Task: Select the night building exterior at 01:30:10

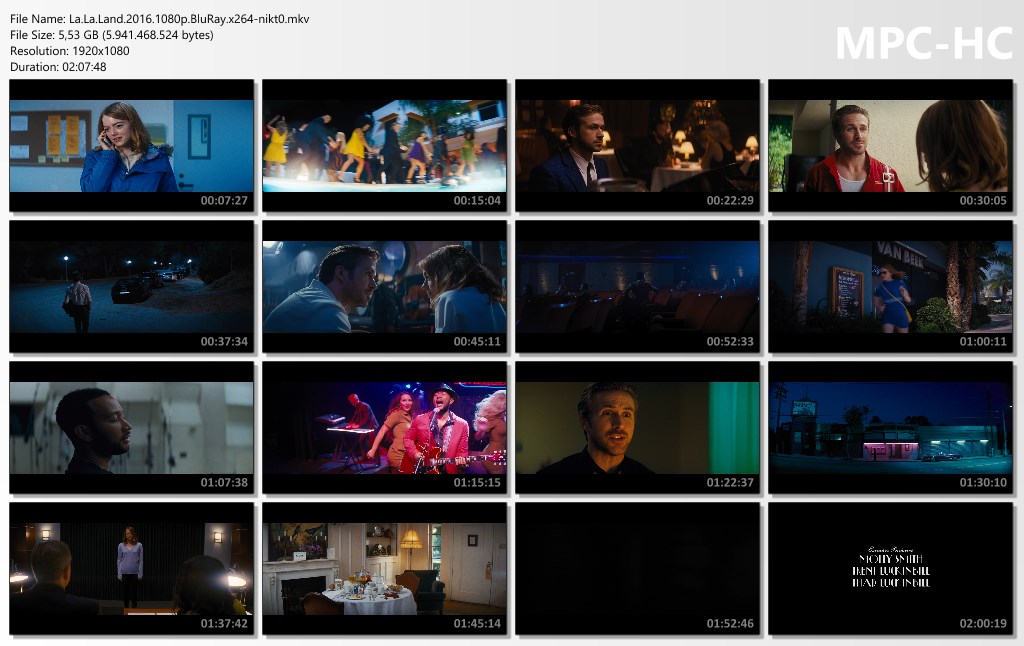Action: 891,427
